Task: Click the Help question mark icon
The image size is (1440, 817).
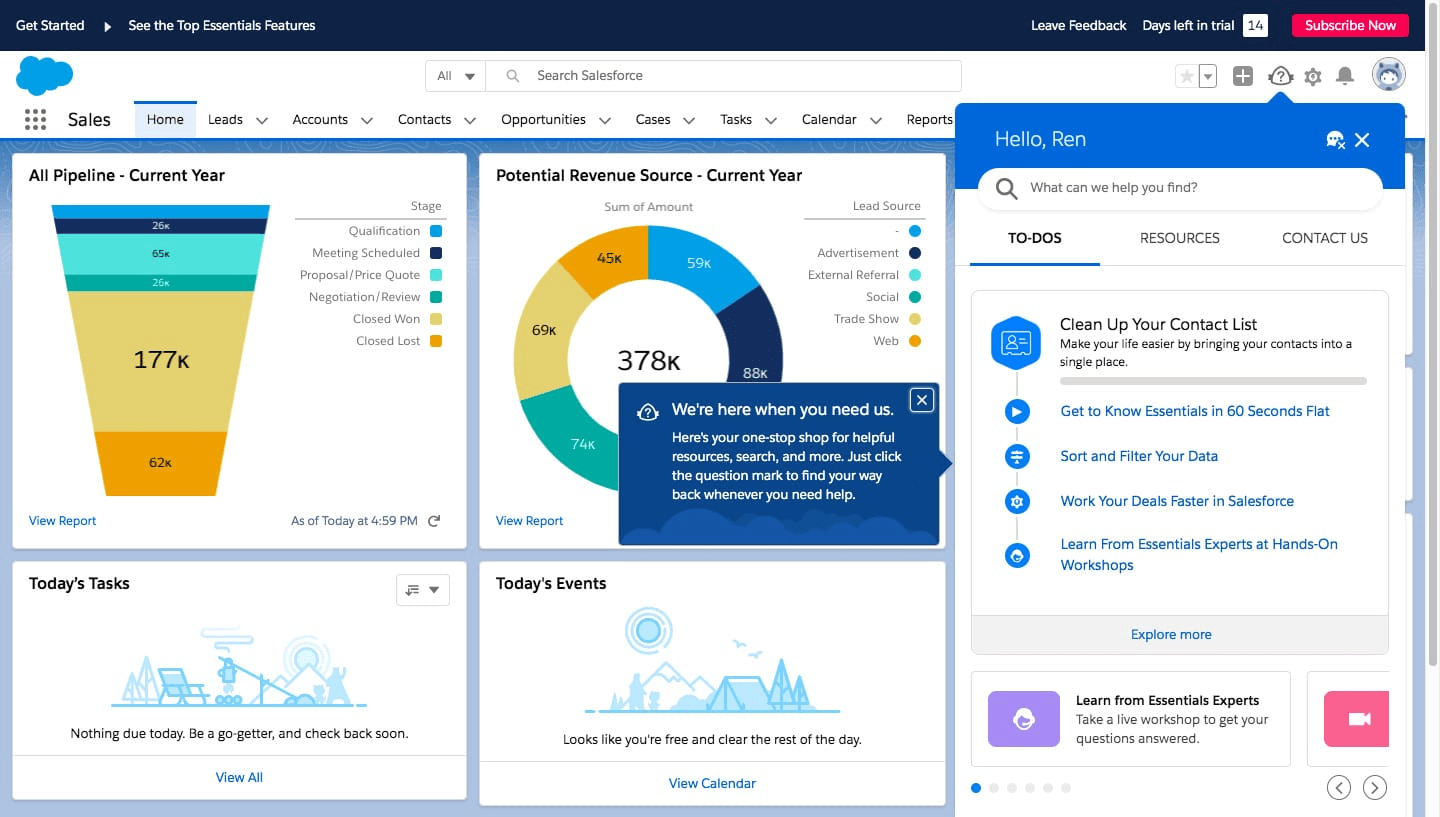Action: coord(1280,75)
